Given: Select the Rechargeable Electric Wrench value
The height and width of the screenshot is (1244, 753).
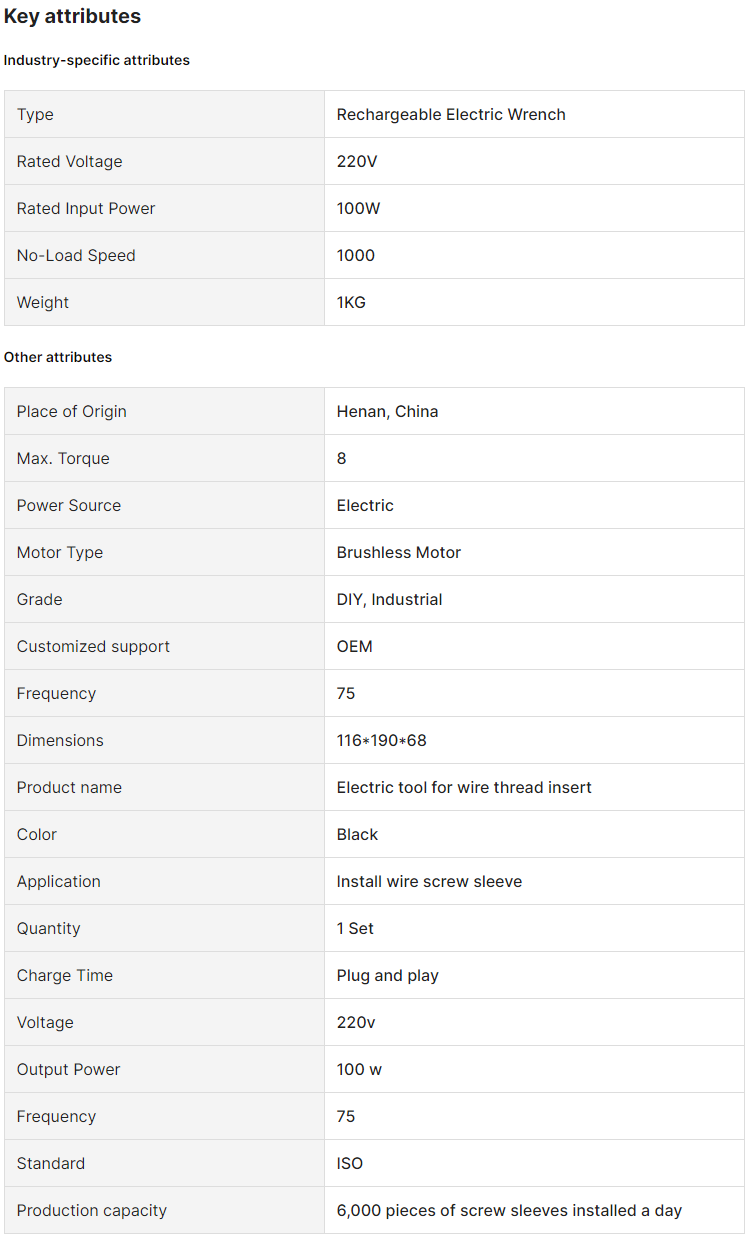Looking at the screenshot, I should [451, 114].
